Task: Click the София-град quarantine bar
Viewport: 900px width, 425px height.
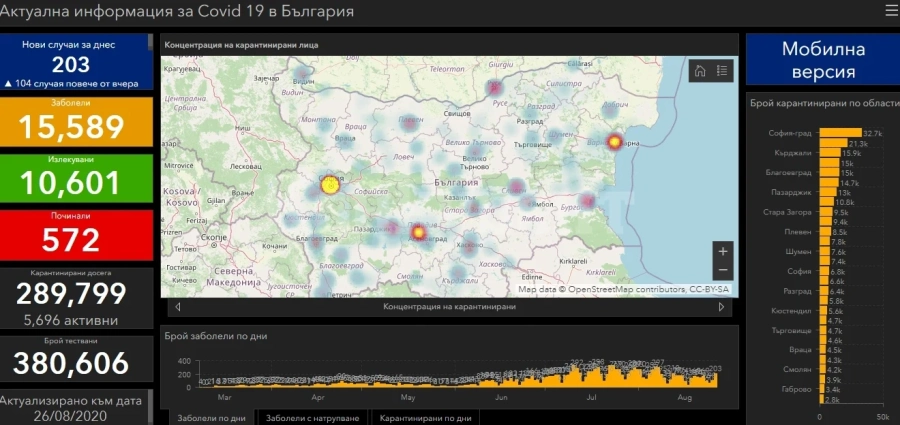Action: pyautogui.click(x=840, y=133)
